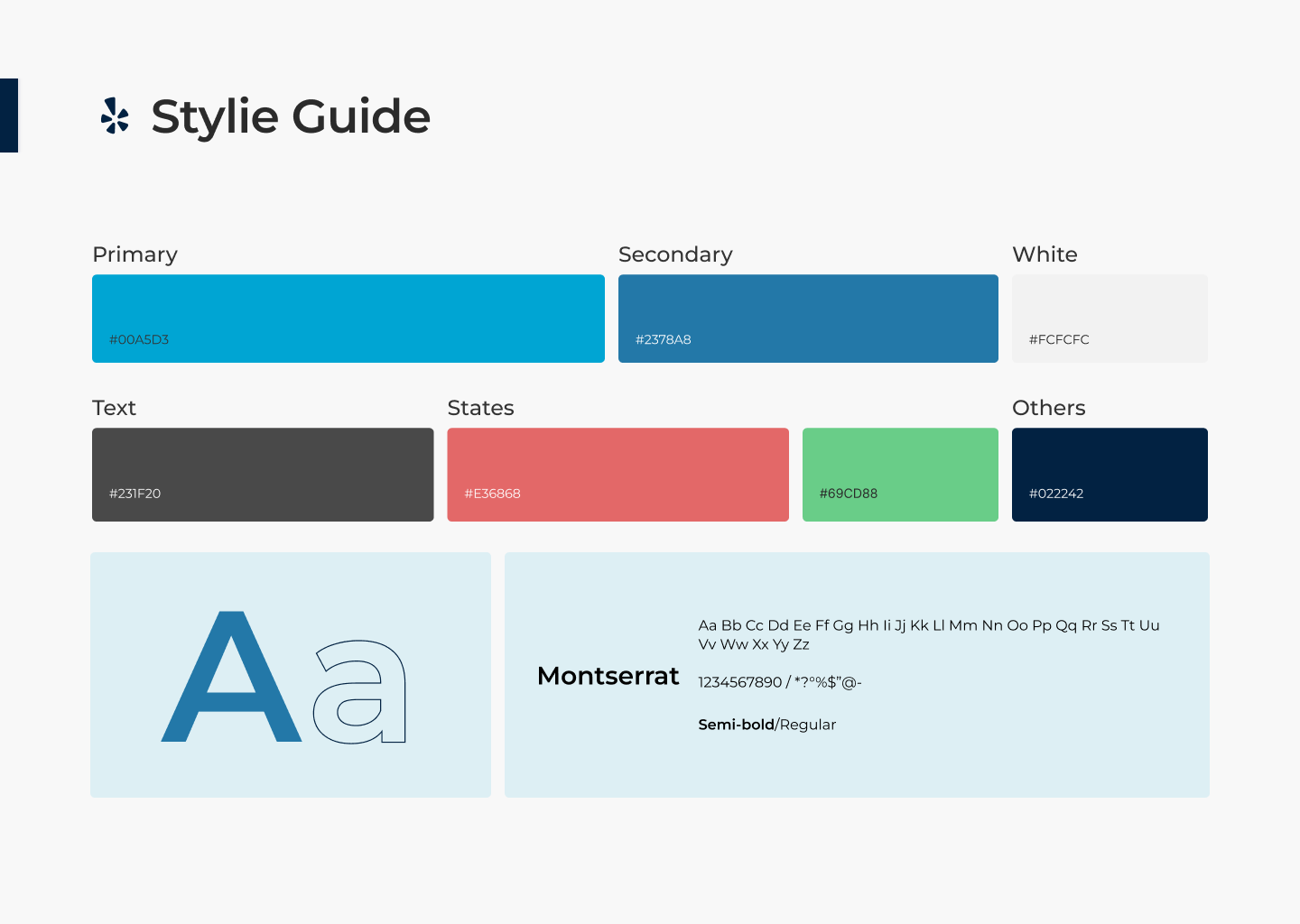Select the Primary color swatch #00A5D3
1300x924 pixels.
348,319
